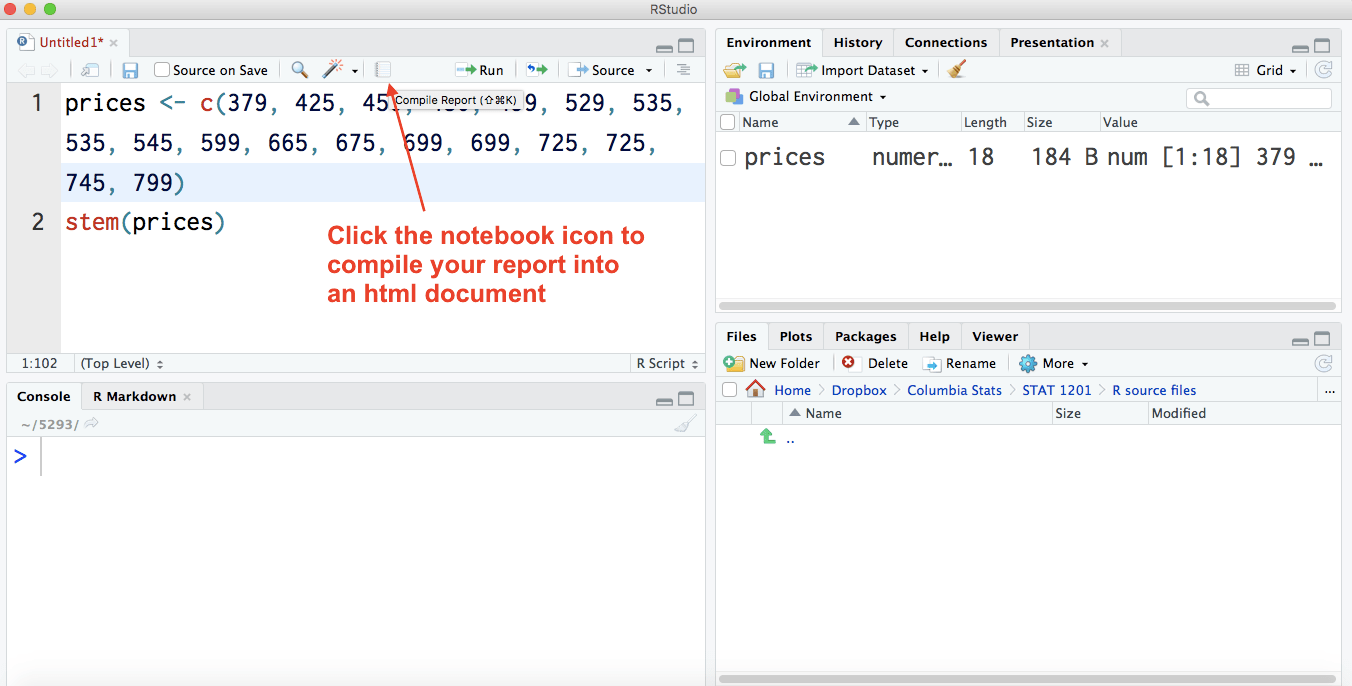Screen dimensions: 1352x686
Task: Navigate to Columbia Stats breadcrumb link
Action: coord(954,391)
